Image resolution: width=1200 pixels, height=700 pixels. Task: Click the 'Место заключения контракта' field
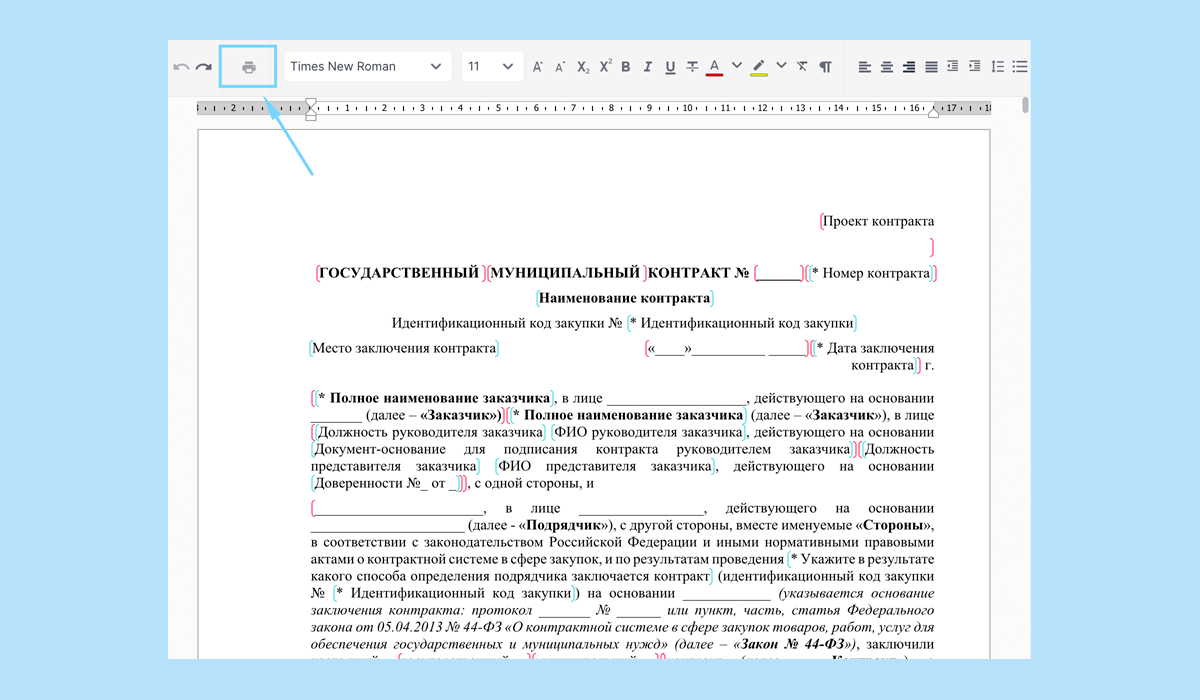[x=404, y=348]
